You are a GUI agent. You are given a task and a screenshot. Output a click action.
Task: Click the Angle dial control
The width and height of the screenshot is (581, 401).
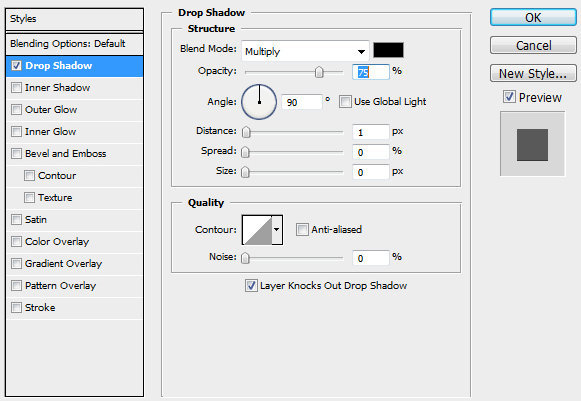coord(259,102)
